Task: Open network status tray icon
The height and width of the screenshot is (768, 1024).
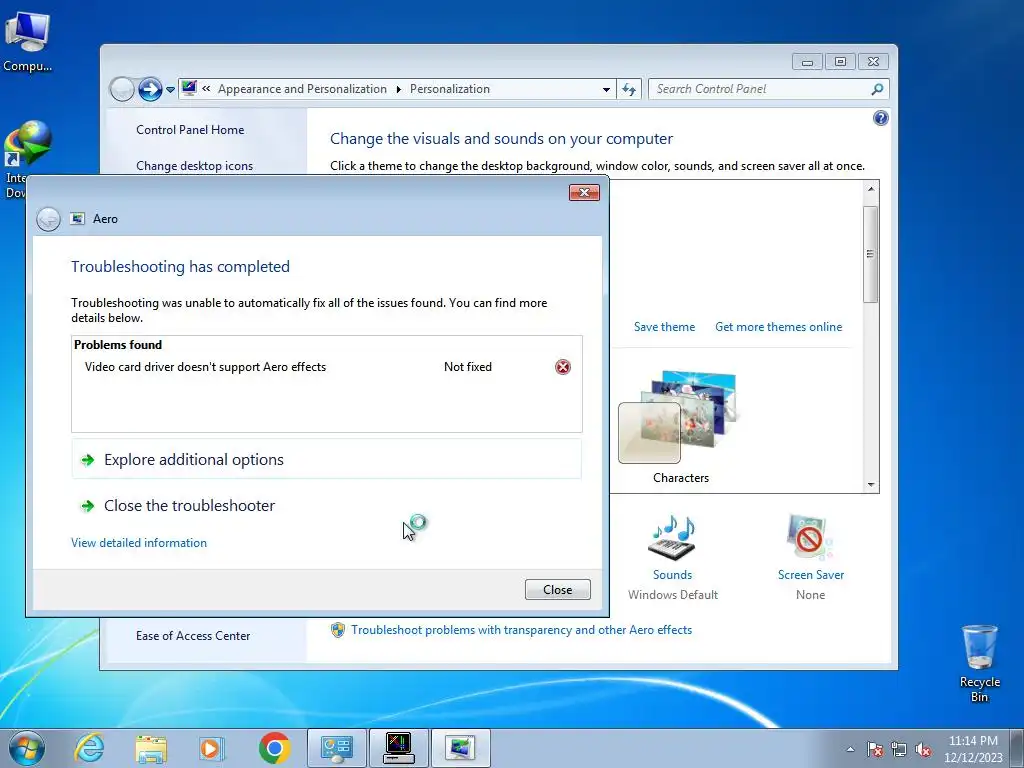Action: [x=899, y=749]
